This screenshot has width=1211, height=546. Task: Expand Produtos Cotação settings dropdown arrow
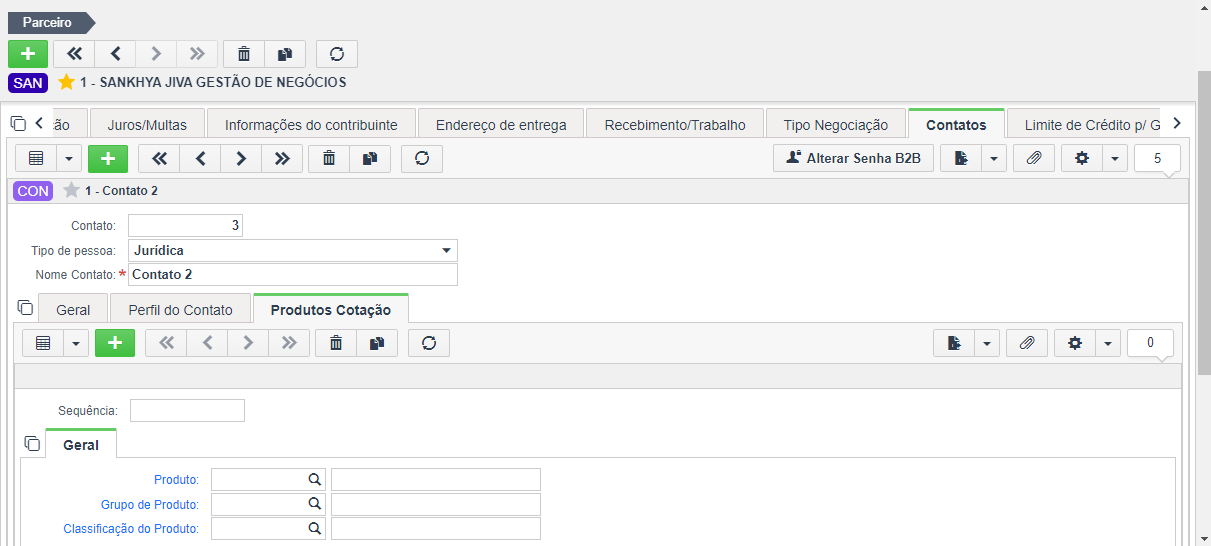coord(1108,343)
